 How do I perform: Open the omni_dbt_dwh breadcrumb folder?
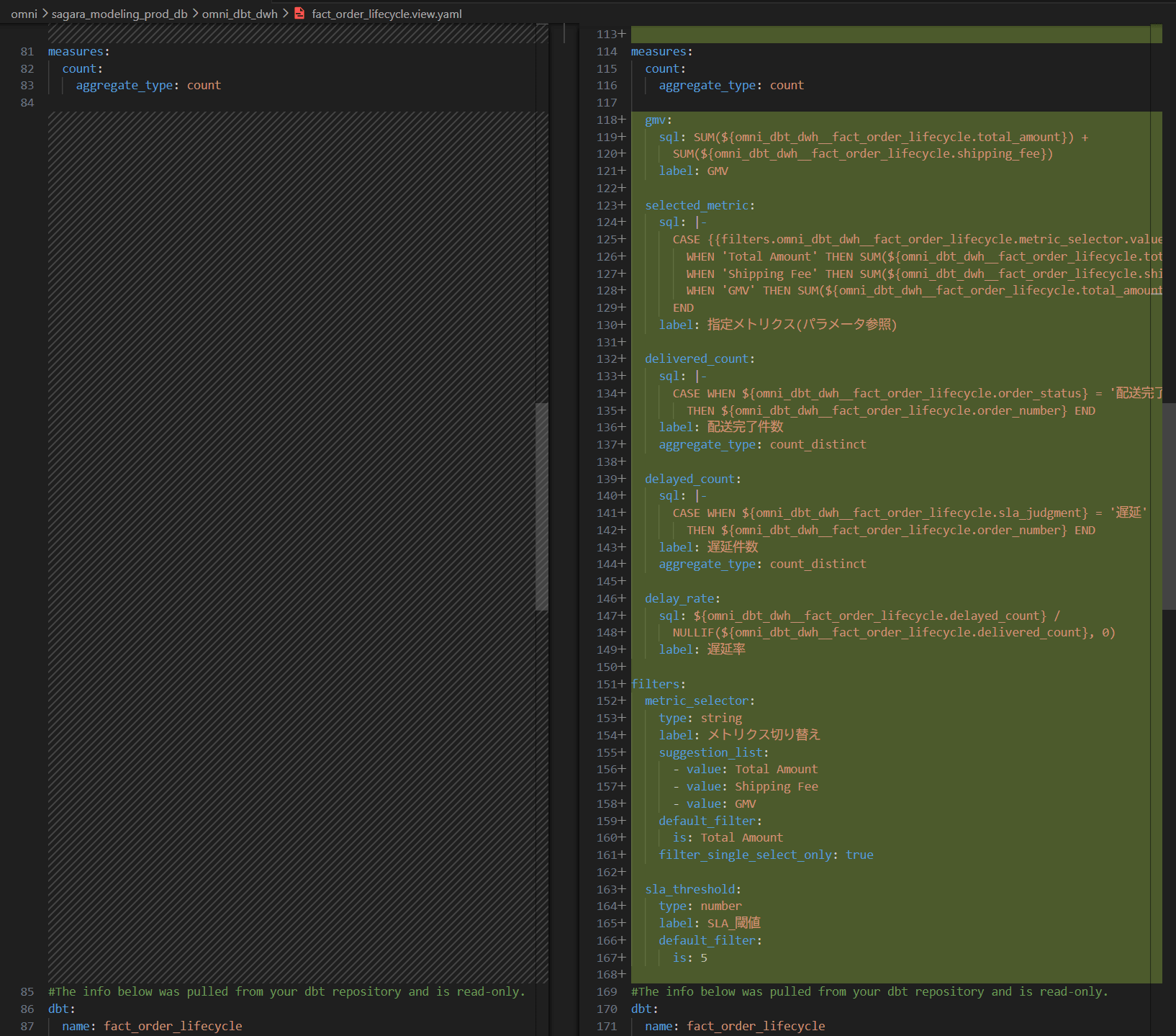[240, 14]
